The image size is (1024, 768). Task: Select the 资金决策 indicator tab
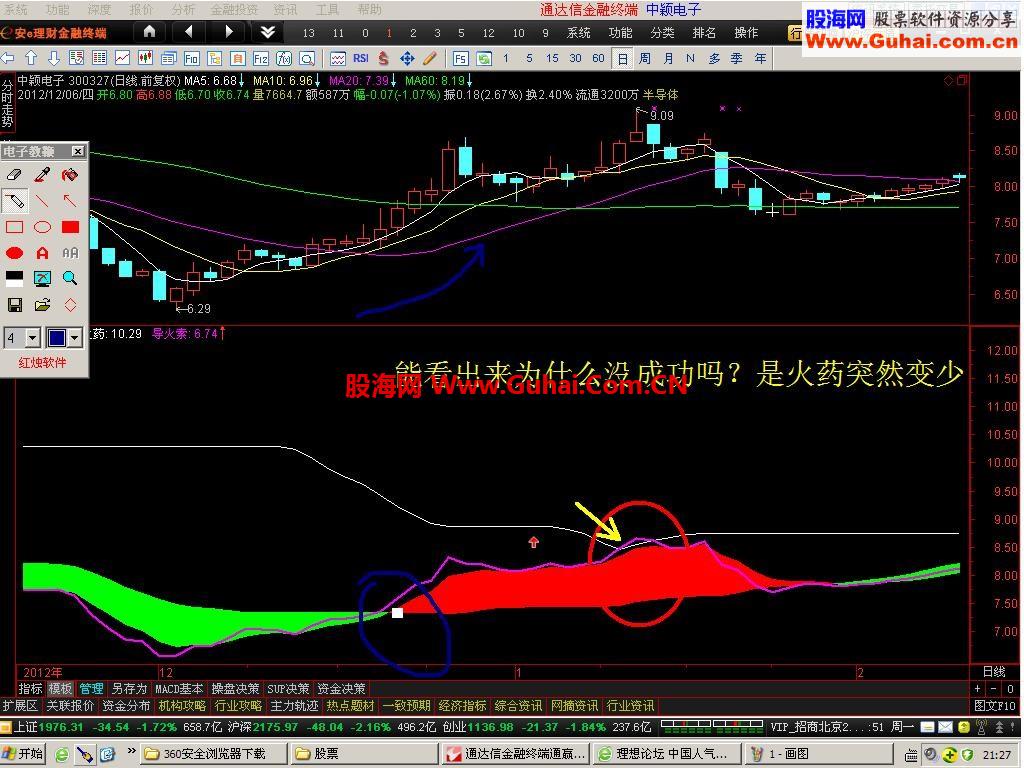coord(342,689)
